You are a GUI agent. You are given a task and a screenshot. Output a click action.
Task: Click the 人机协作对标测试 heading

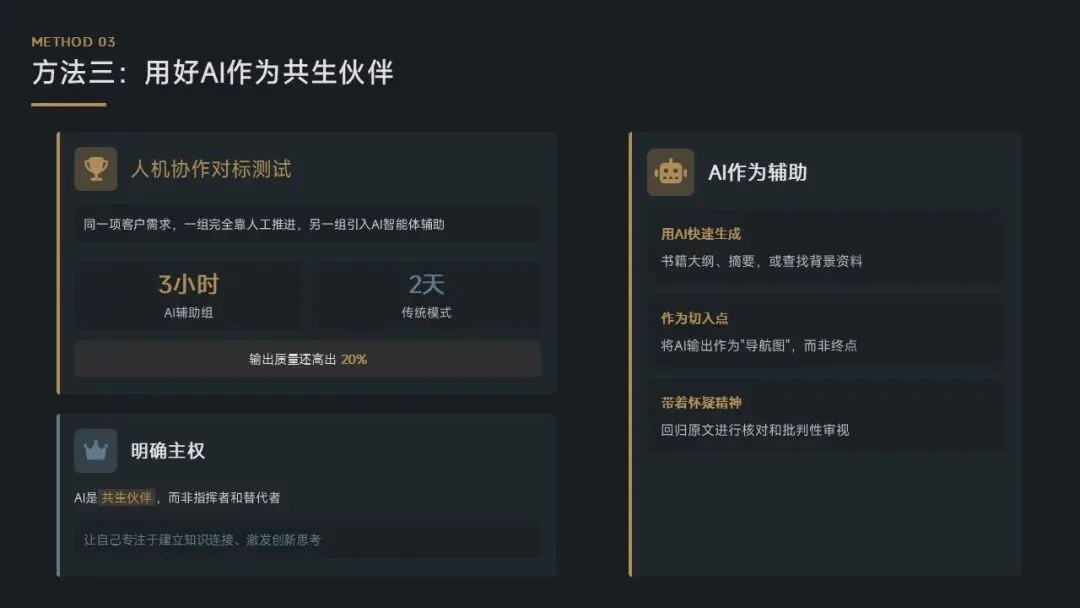(x=211, y=169)
